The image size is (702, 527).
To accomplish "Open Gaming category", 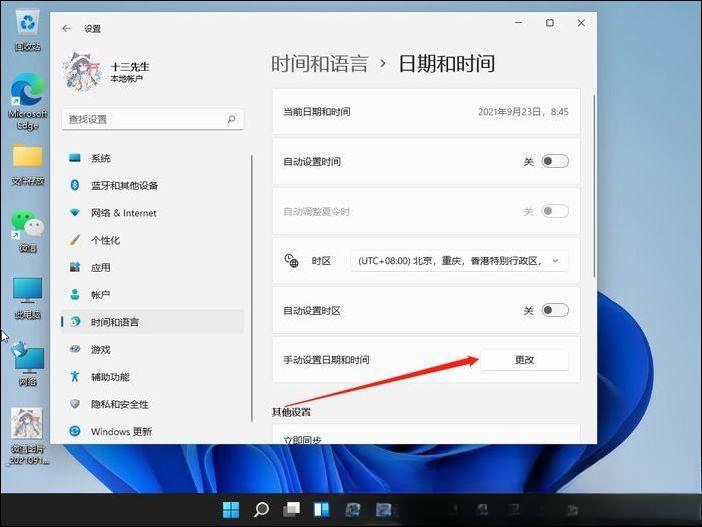I will click(x=153, y=349).
